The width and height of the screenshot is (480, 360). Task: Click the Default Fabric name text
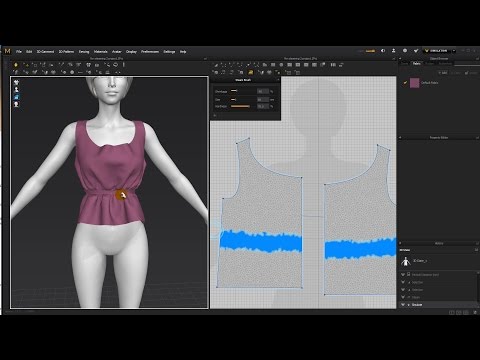(430, 83)
